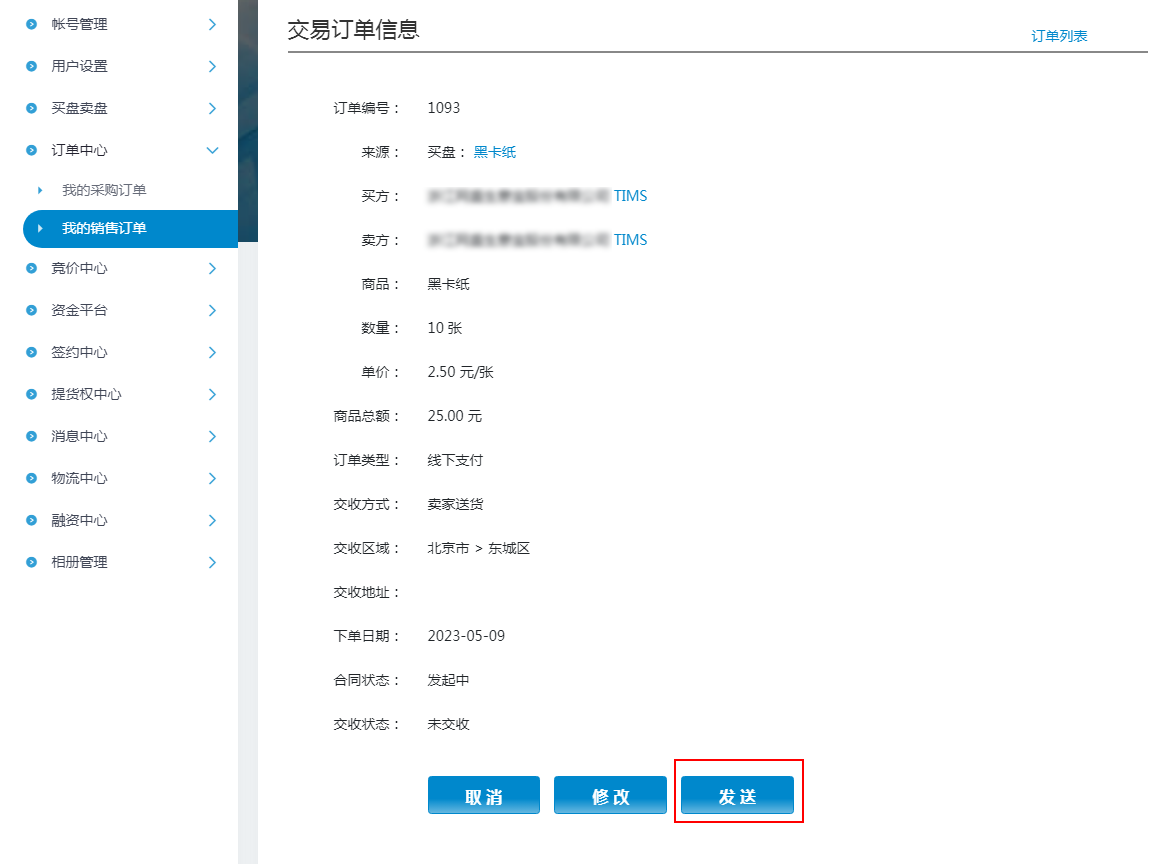
Task: Open the 消息中心 menu item
Action: tap(80, 436)
